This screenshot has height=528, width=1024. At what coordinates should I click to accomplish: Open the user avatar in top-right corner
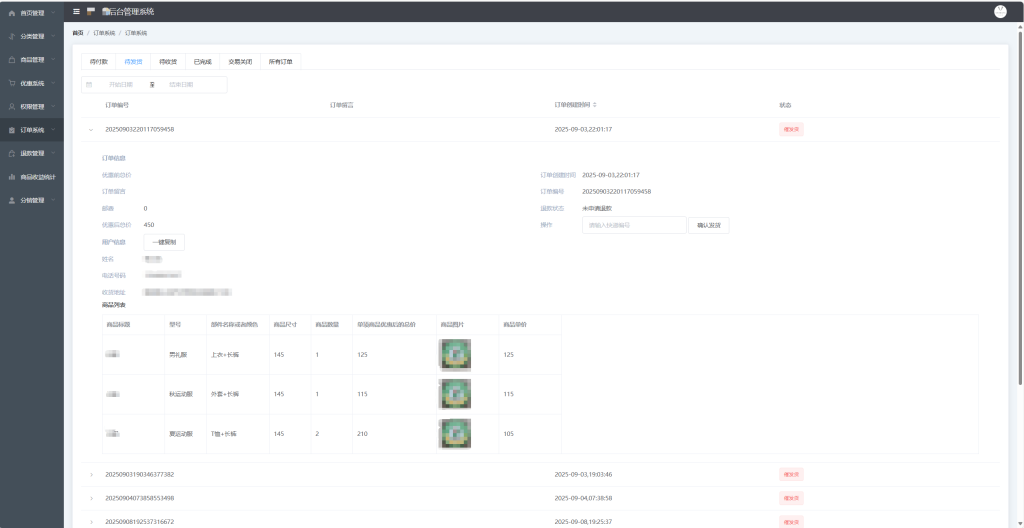1000,11
